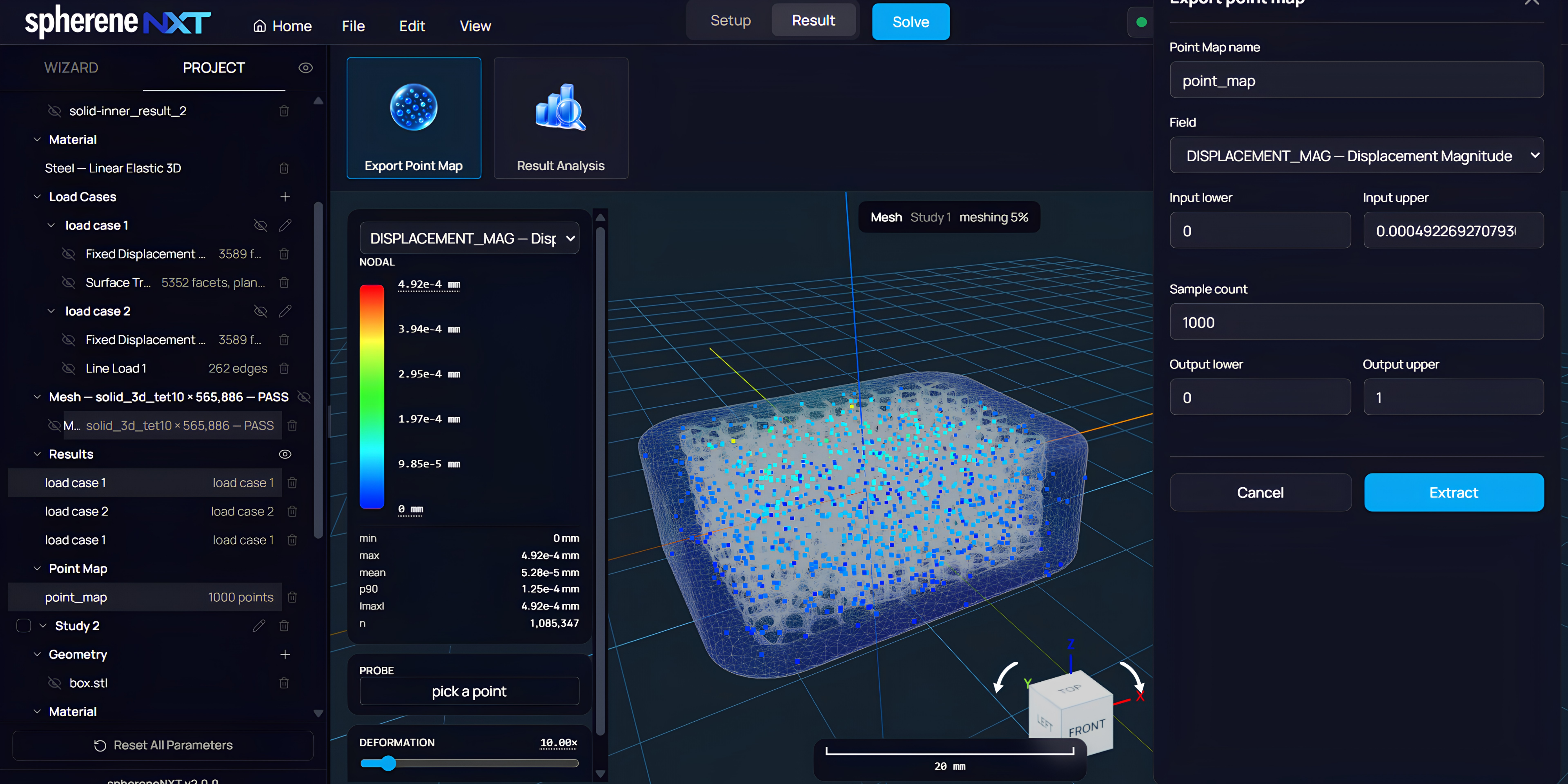Add geometry to Study 2

coord(285,654)
